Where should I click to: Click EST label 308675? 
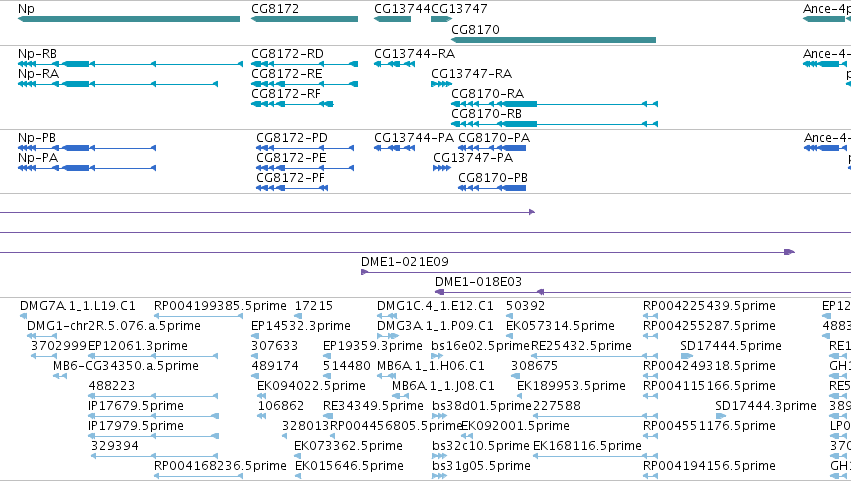[534, 366]
